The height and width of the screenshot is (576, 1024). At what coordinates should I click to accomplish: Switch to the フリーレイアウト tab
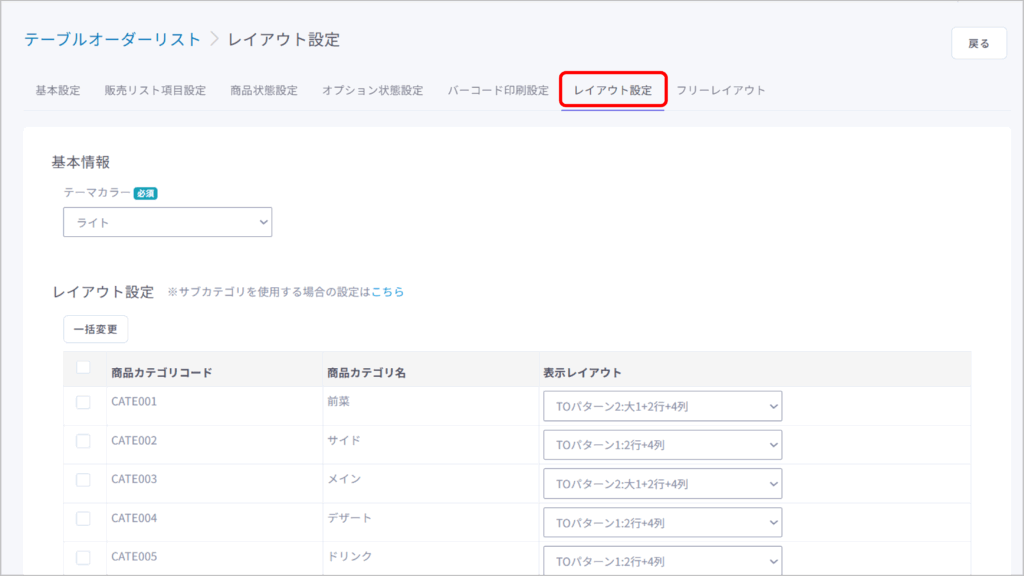coord(721,90)
